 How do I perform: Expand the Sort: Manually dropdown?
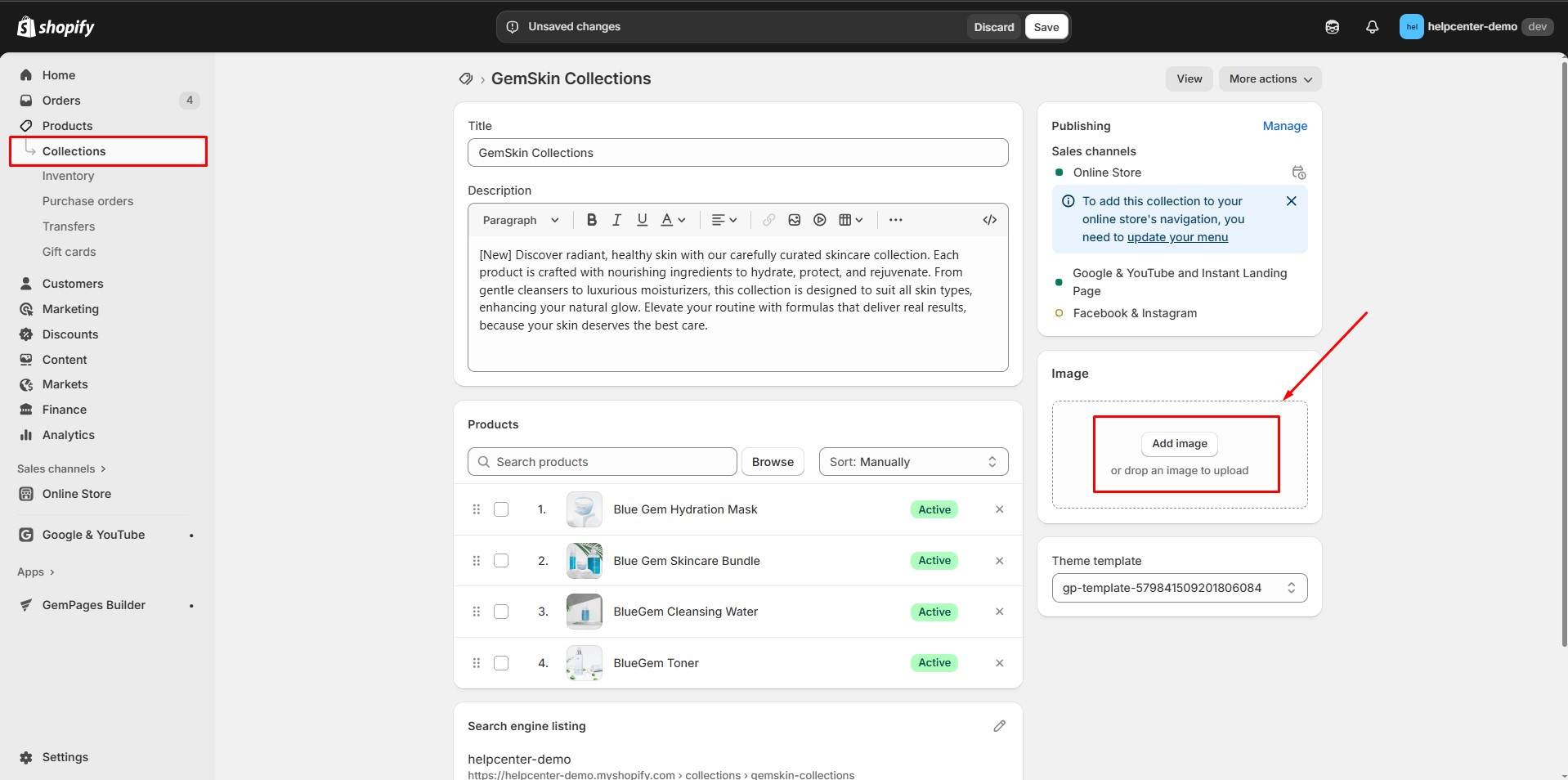pos(912,462)
